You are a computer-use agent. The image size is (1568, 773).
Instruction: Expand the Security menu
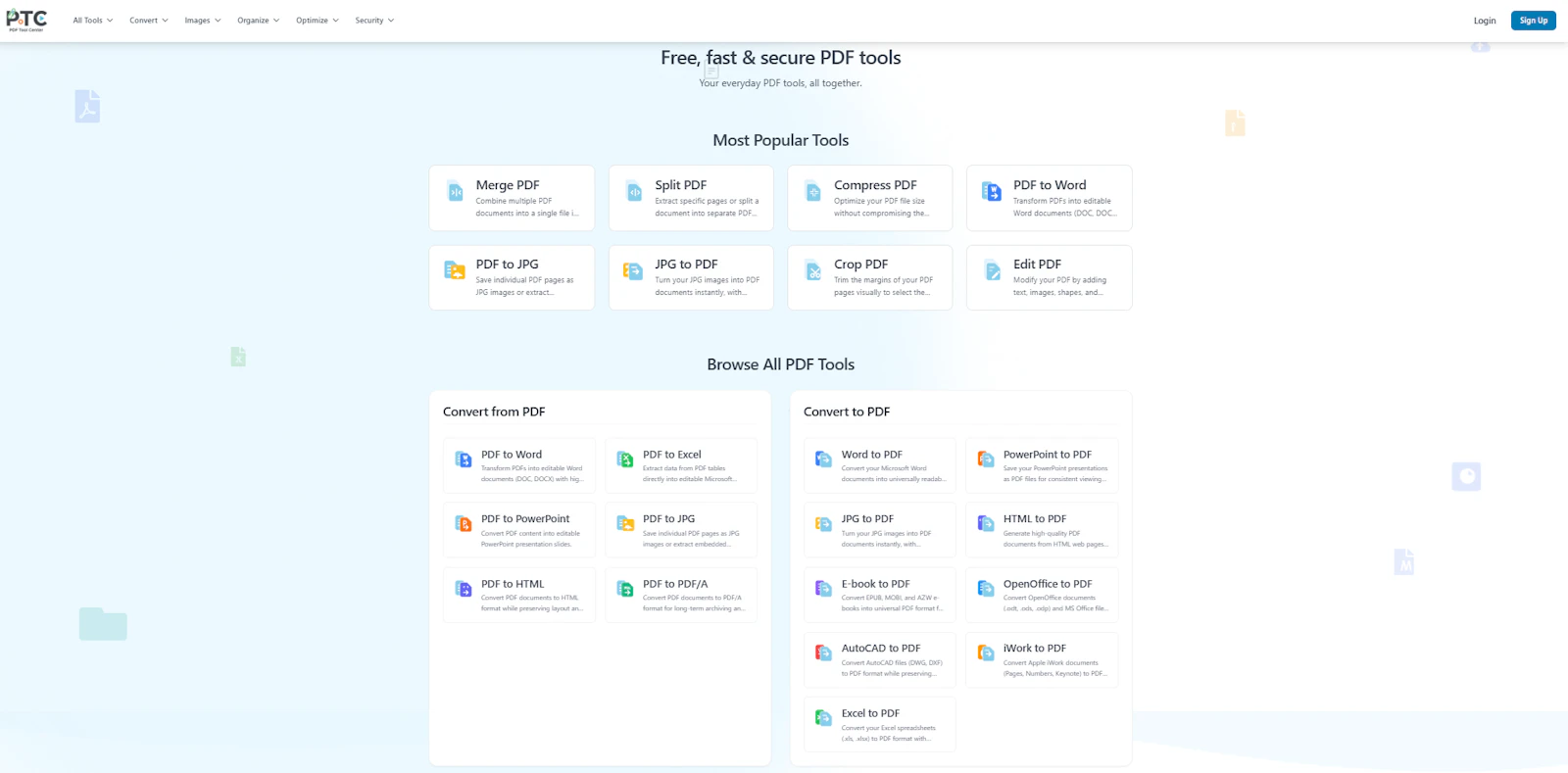[374, 21]
